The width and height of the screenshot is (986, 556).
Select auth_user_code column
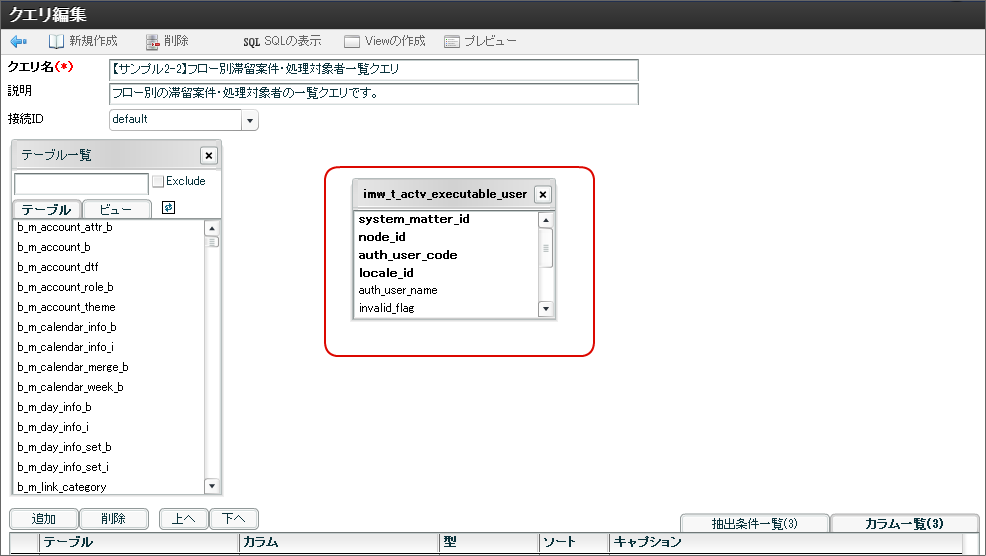(407, 255)
